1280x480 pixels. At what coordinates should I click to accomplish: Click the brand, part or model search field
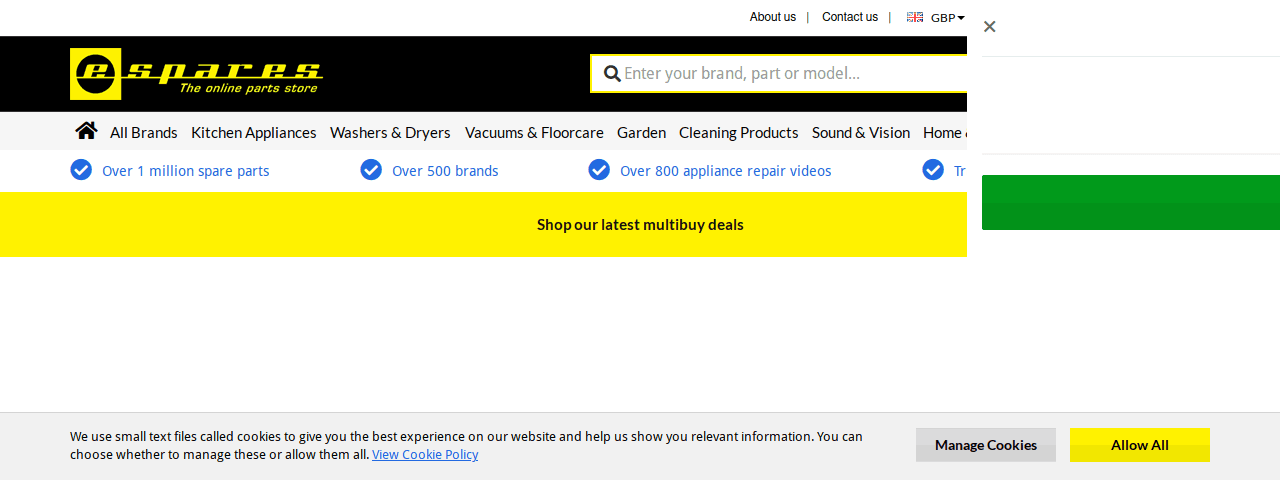click(790, 74)
